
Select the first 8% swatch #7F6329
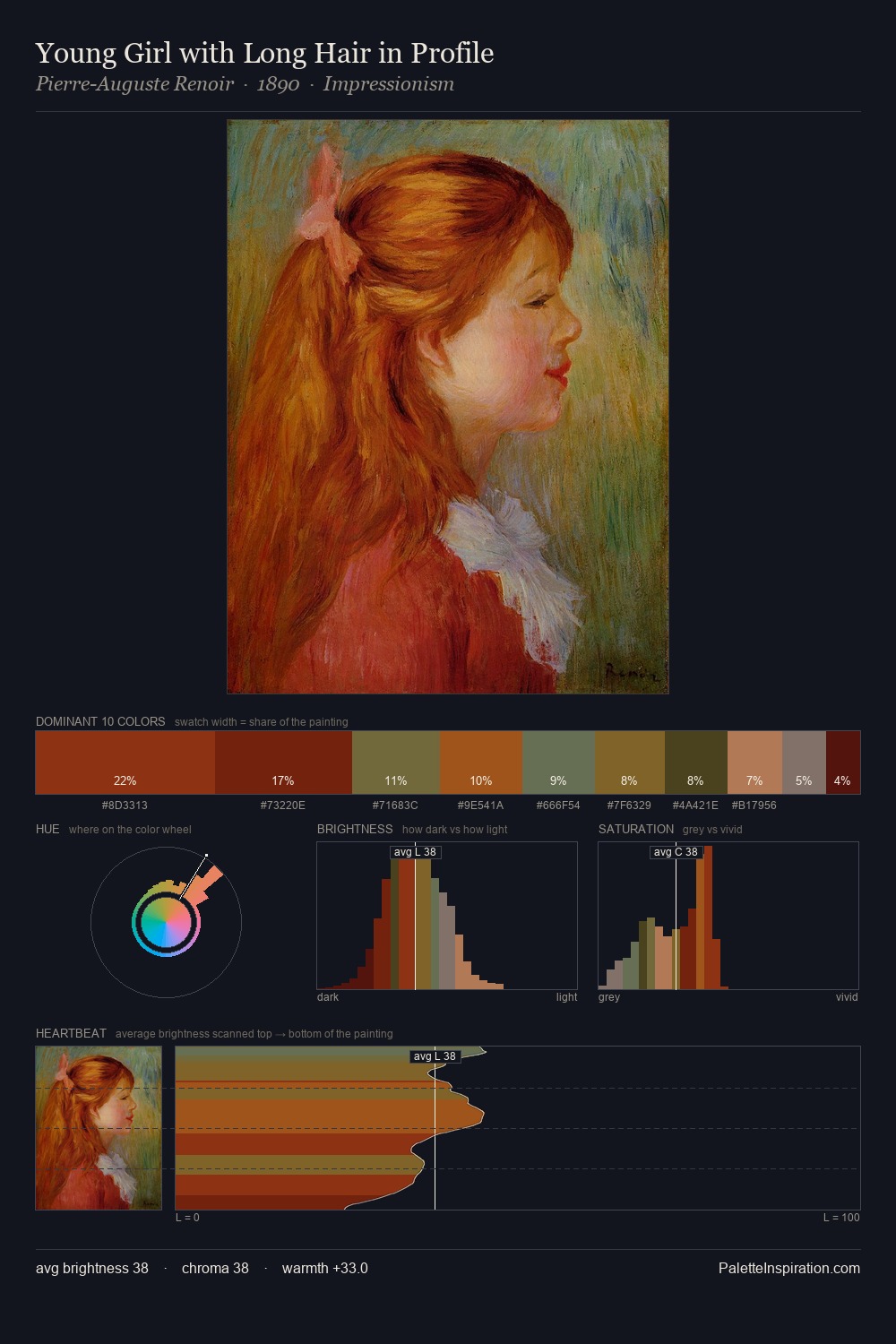point(630,762)
